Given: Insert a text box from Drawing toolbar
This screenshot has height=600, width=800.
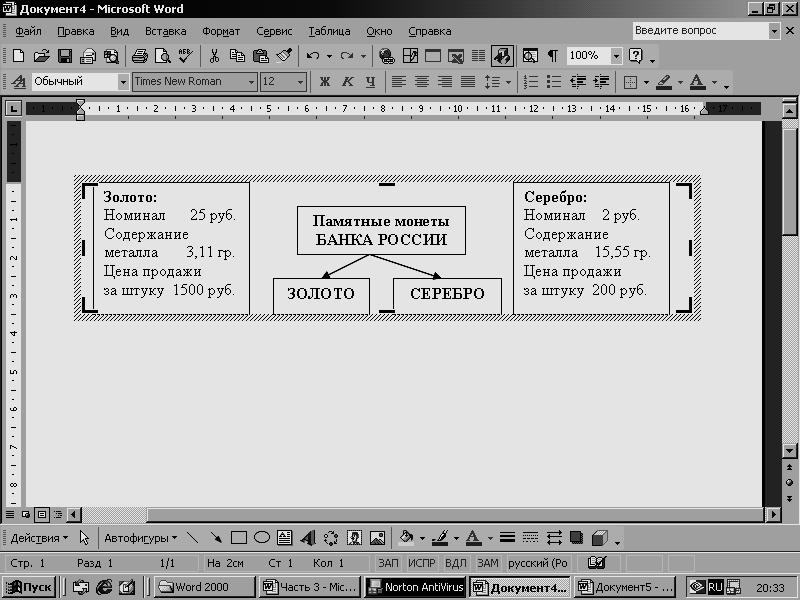Looking at the screenshot, I should [x=285, y=538].
